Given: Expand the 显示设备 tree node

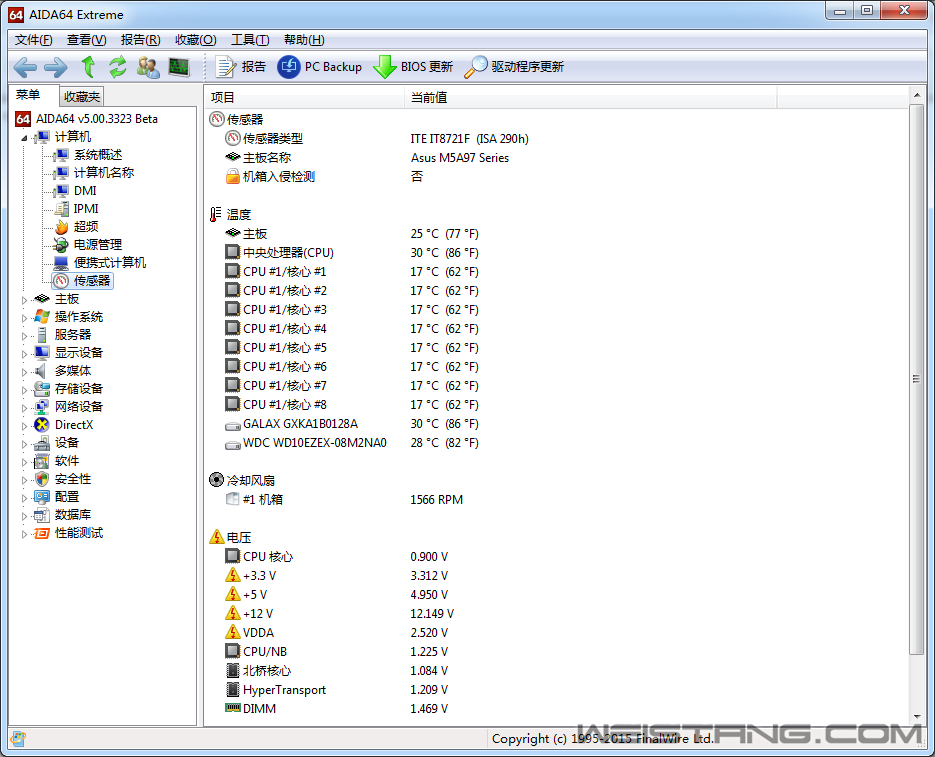Looking at the screenshot, I should click(24, 354).
